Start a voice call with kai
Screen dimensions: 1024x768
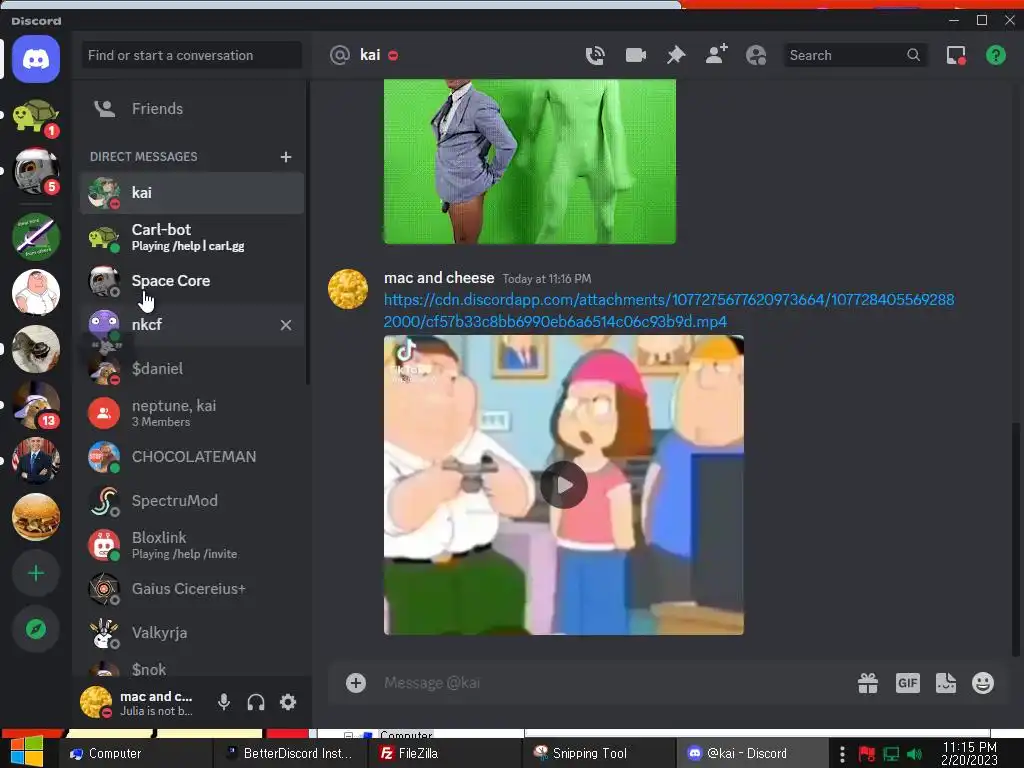(x=595, y=56)
